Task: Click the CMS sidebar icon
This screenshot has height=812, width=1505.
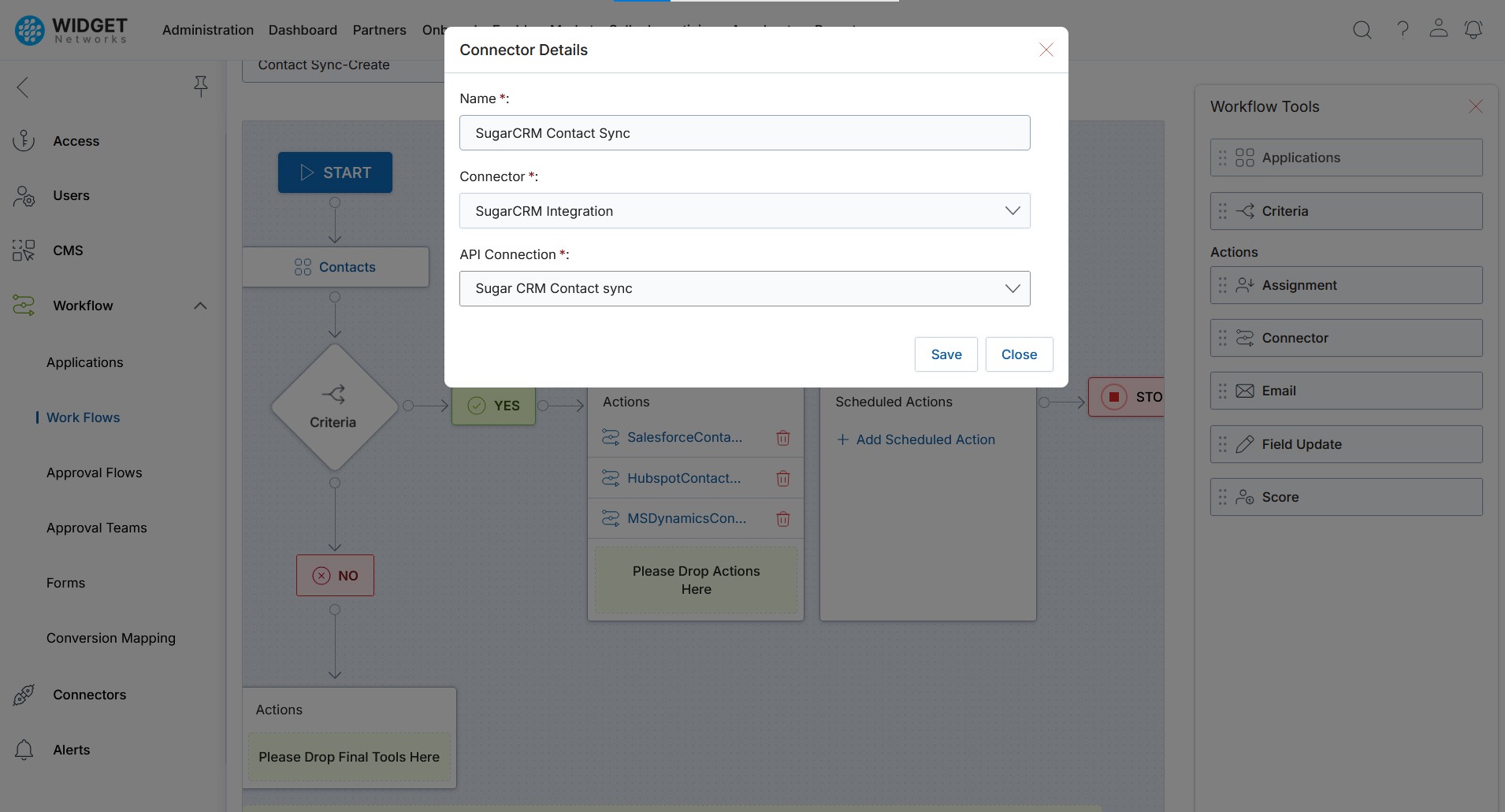Action: pos(24,250)
